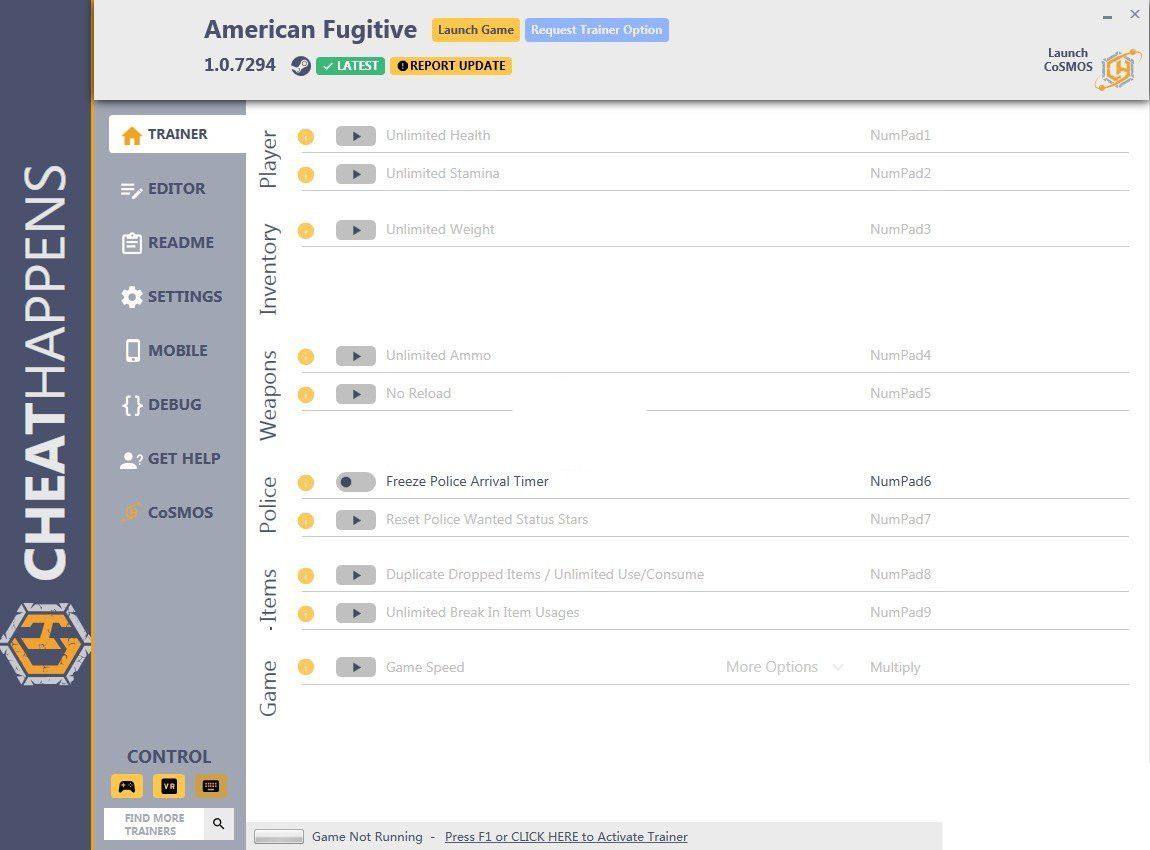Screen dimensions: 1150x850
Task: Click the Cheat Happens hexagon logo in sidebar
Action: [45, 644]
